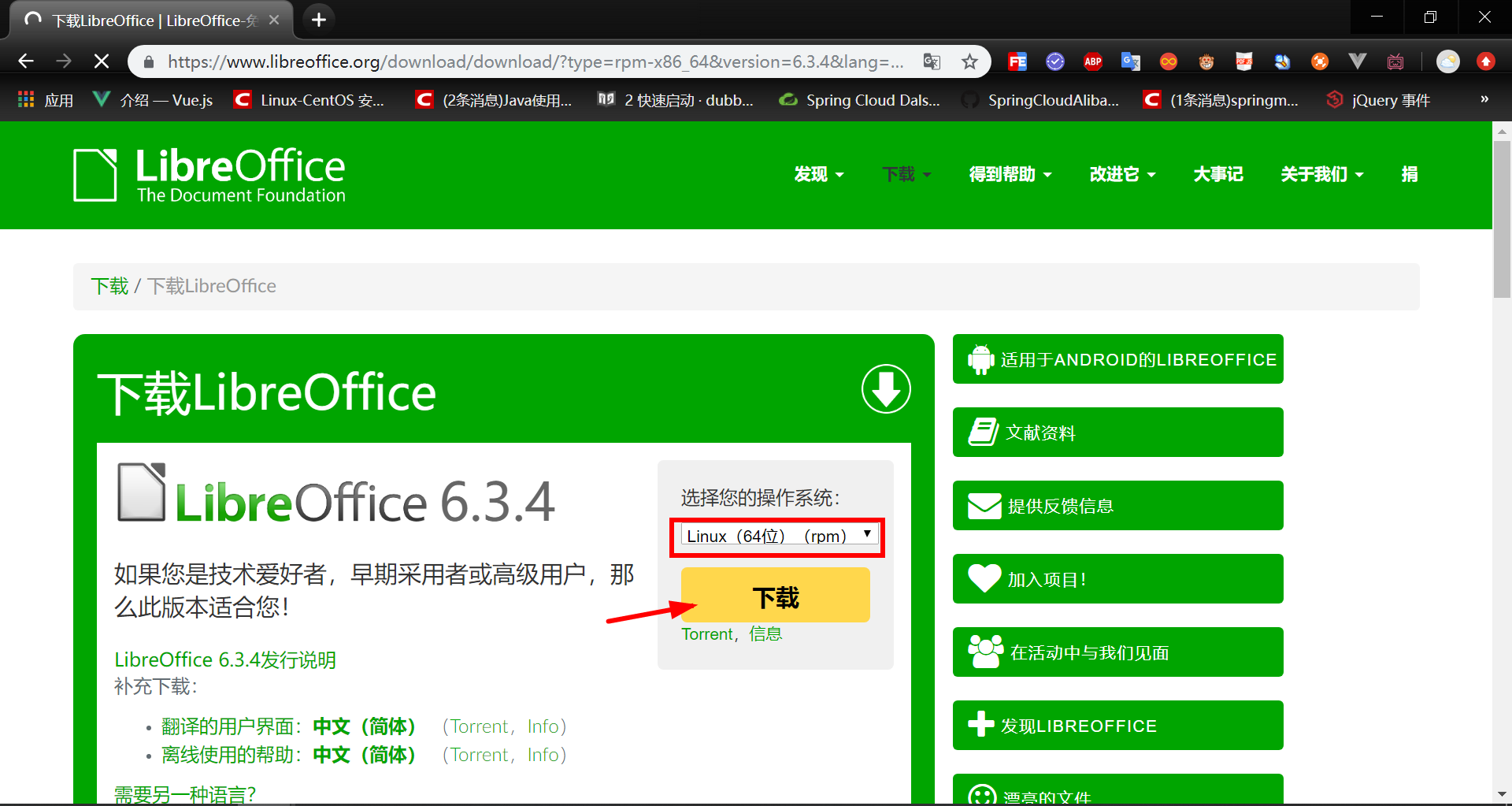This screenshot has height=806, width=1512.
Task: Click the plus icon for 发现LIBREOFFICE
Action: (981, 724)
